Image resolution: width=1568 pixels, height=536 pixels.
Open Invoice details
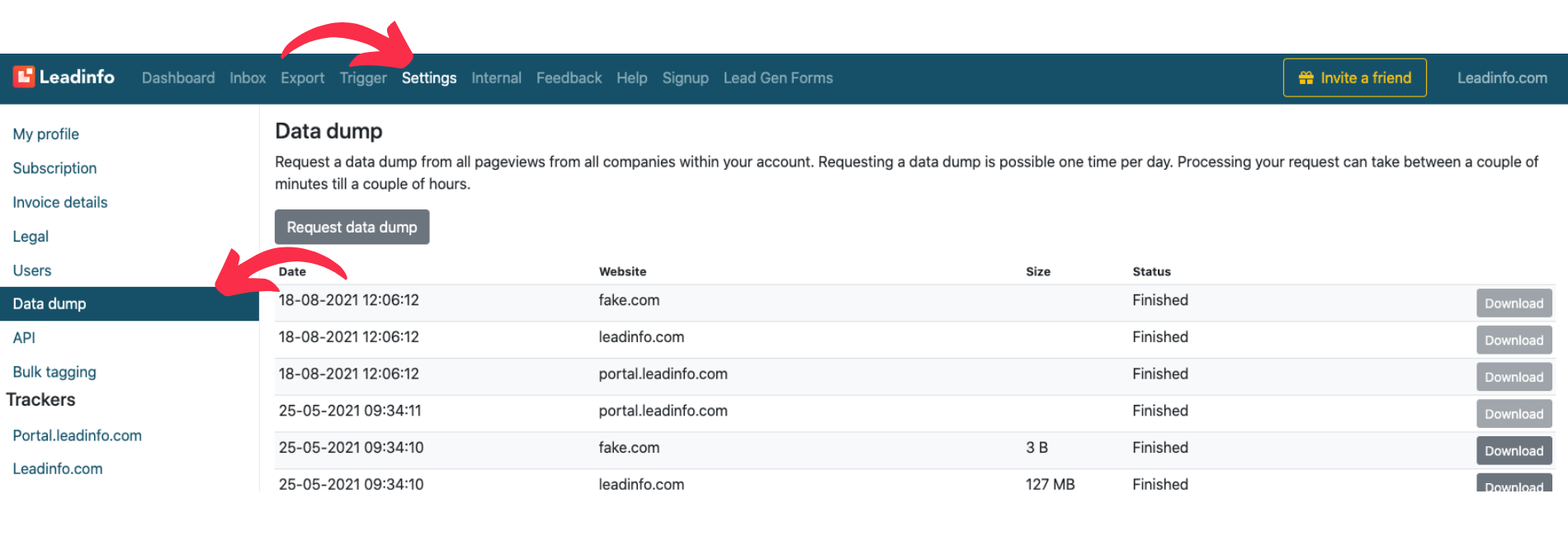[60, 202]
